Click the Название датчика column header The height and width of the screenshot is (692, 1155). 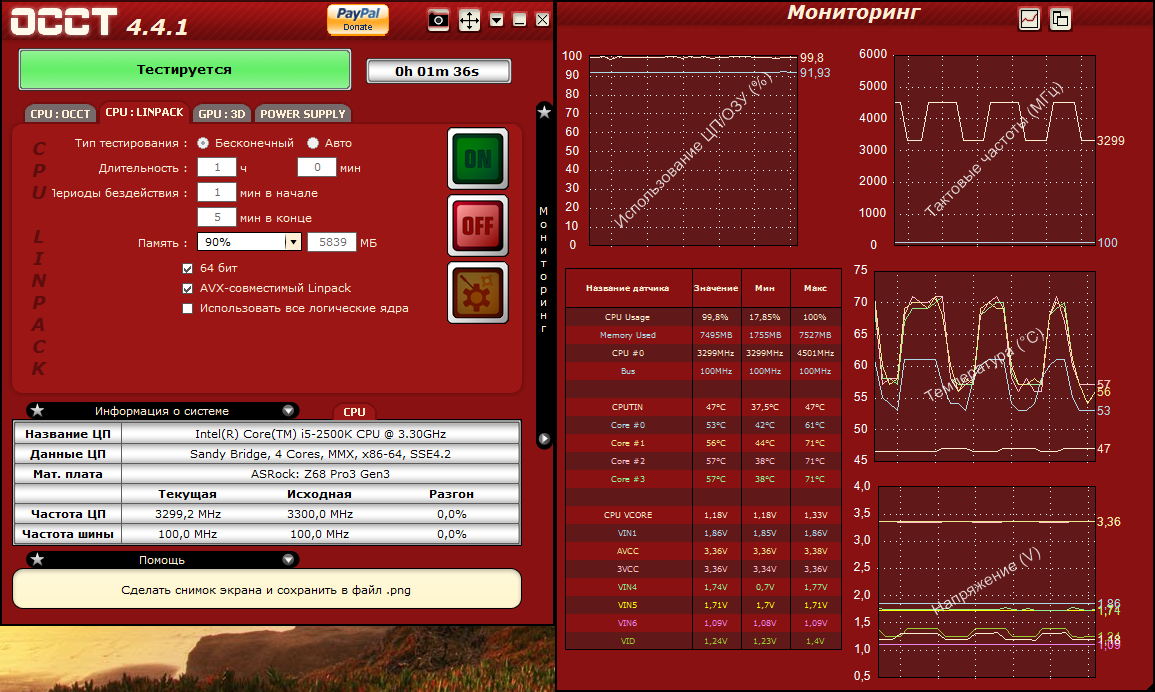click(628, 288)
